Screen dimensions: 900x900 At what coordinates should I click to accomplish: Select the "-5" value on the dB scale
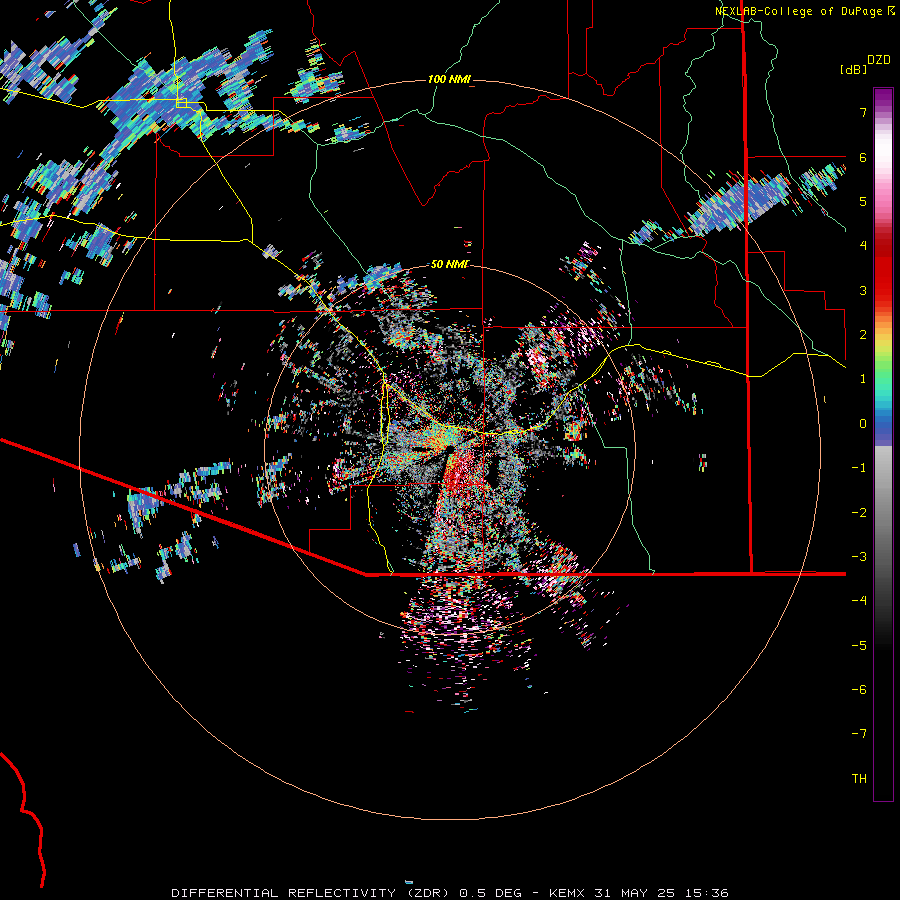(x=859, y=646)
